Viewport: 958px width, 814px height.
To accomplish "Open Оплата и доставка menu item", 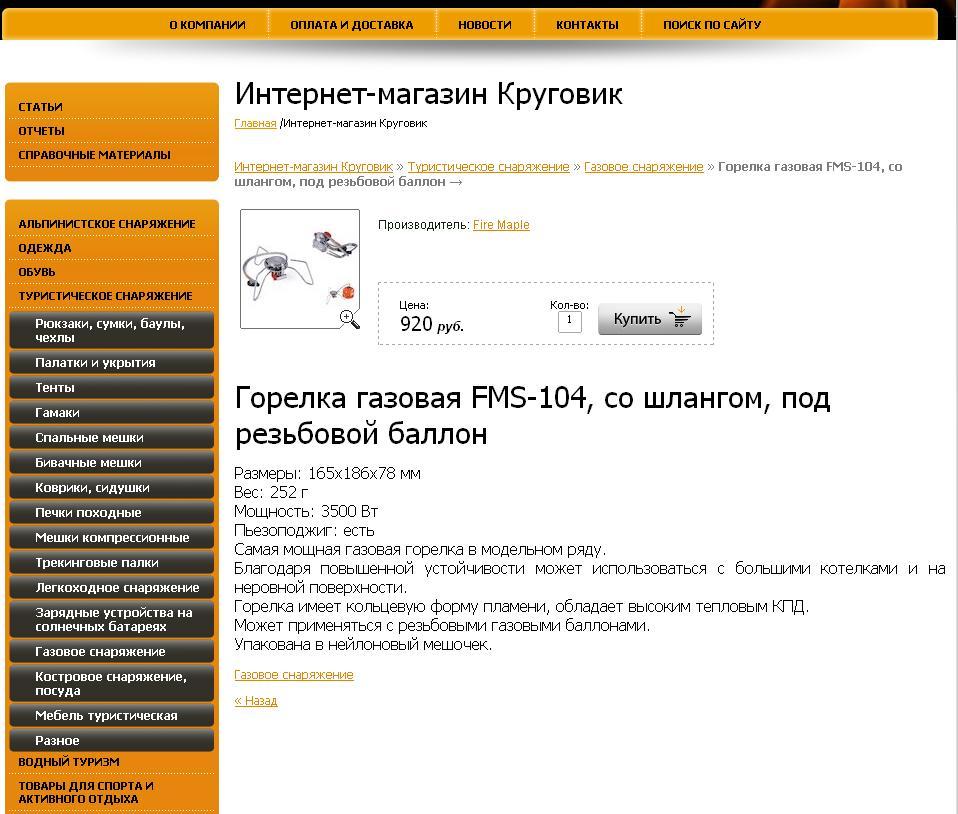I will pos(351,25).
